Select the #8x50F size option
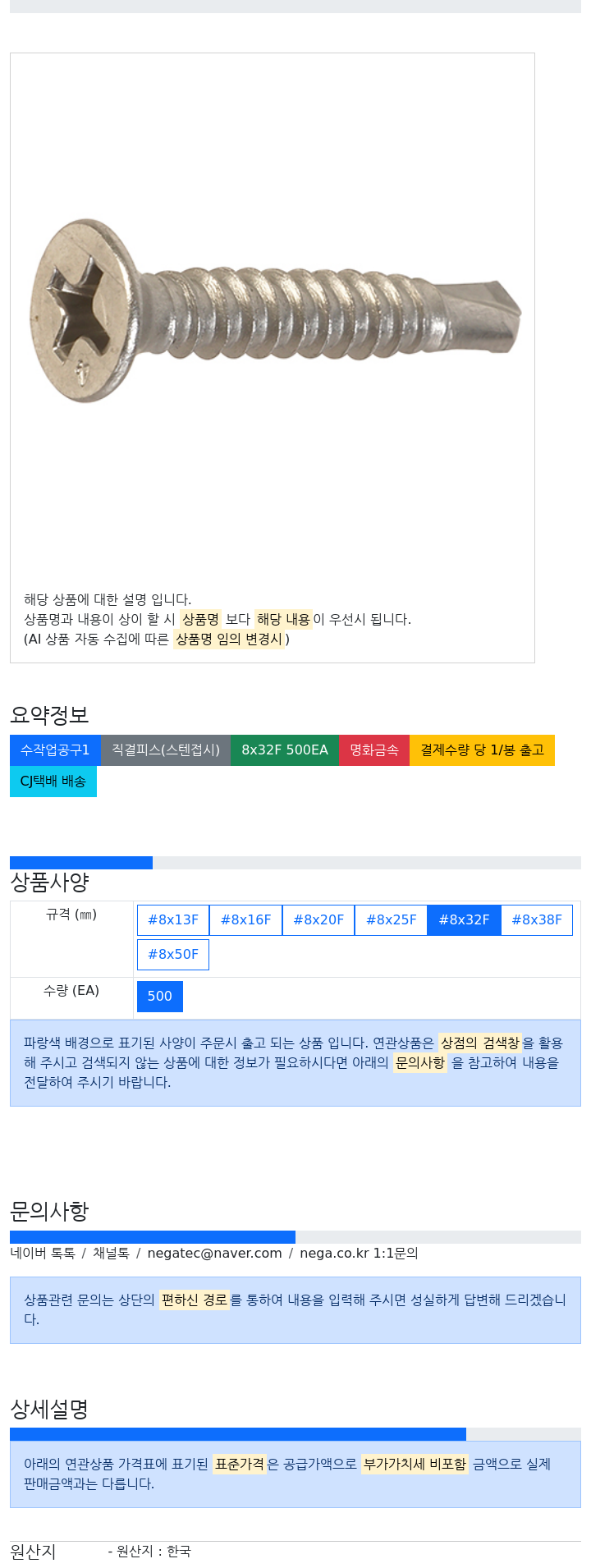591x1568 pixels. click(173, 955)
